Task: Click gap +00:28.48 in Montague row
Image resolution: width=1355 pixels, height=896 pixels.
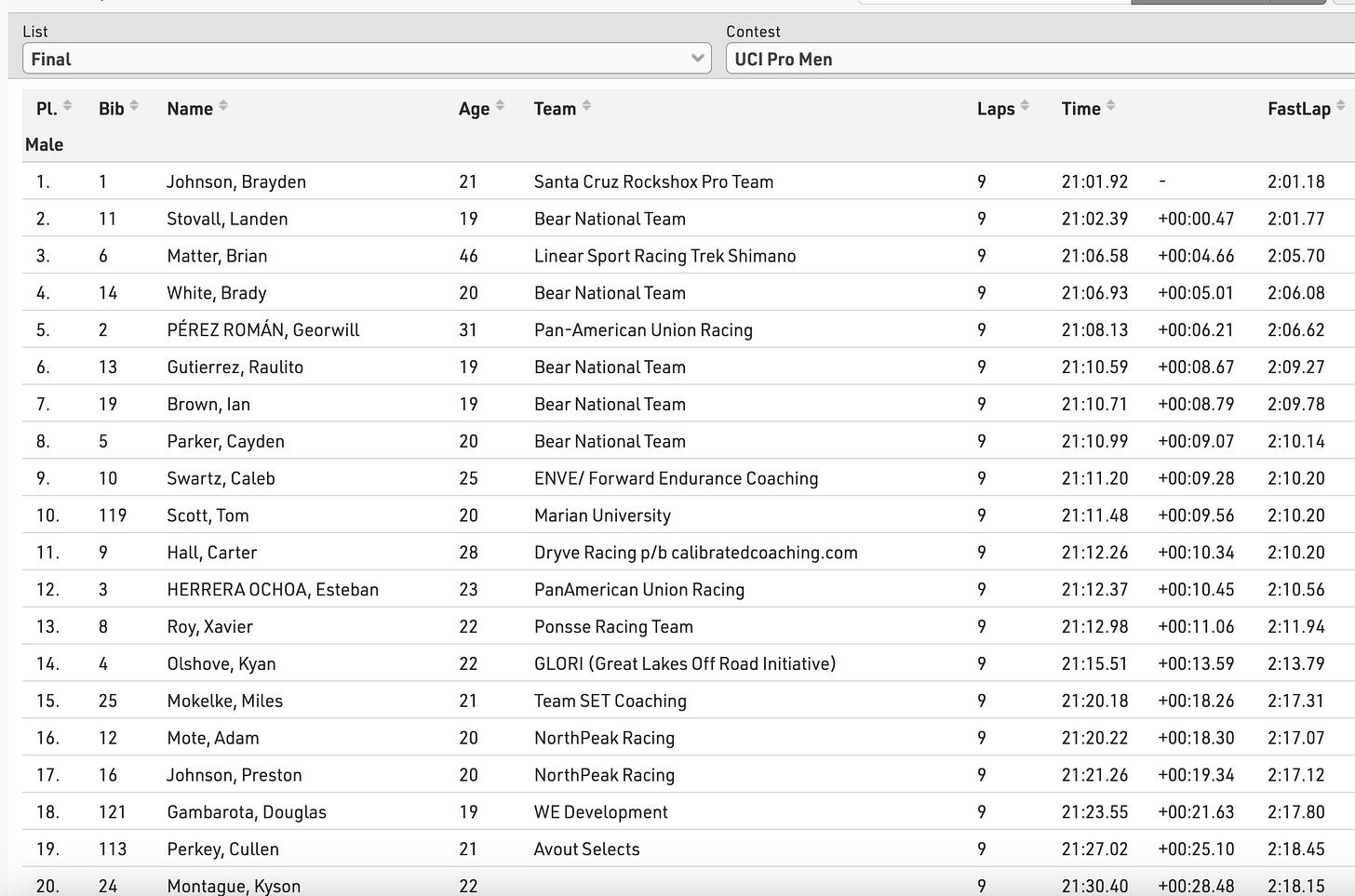Action: pyautogui.click(x=1196, y=887)
